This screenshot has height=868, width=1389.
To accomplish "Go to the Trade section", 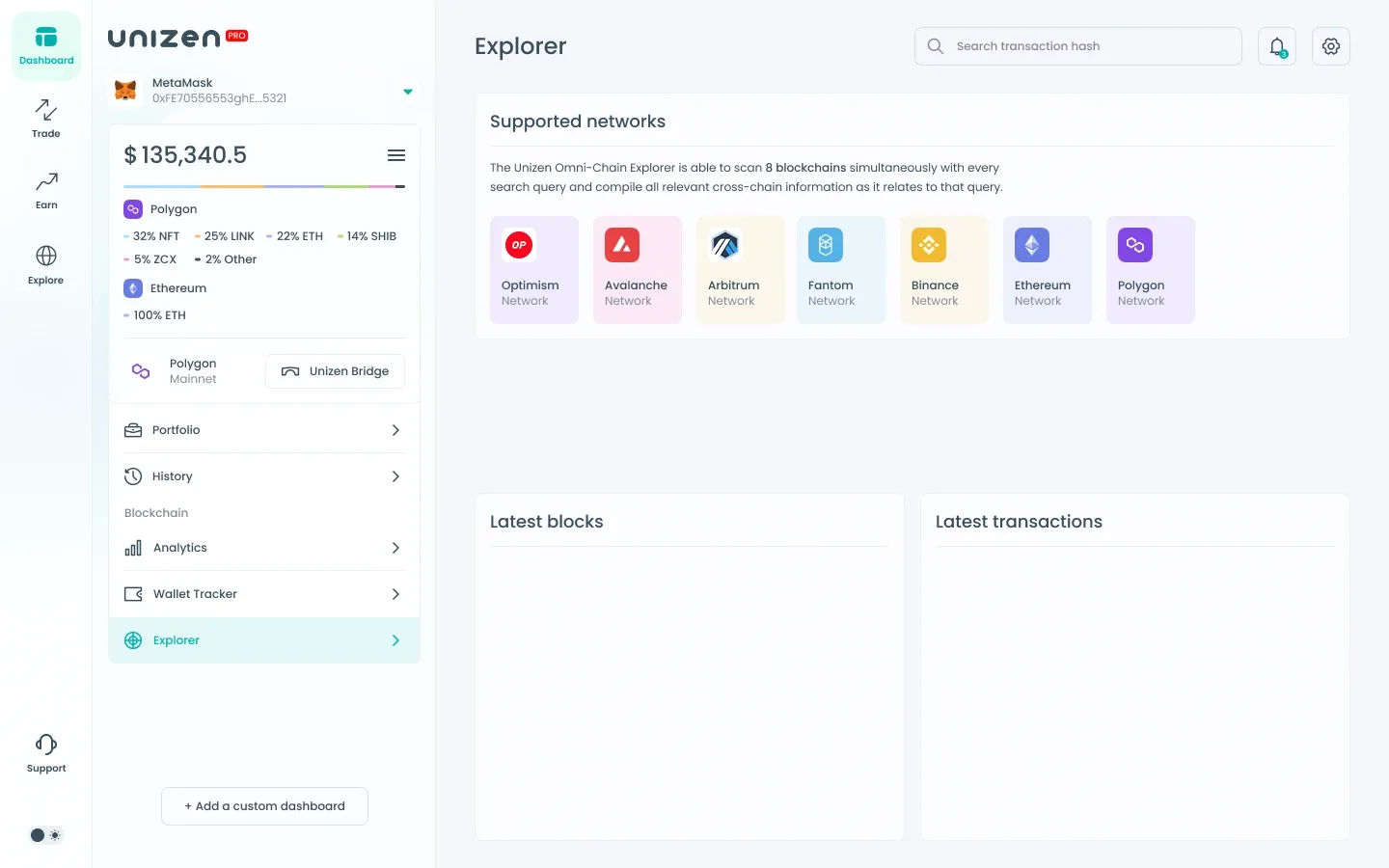I will coord(46,119).
